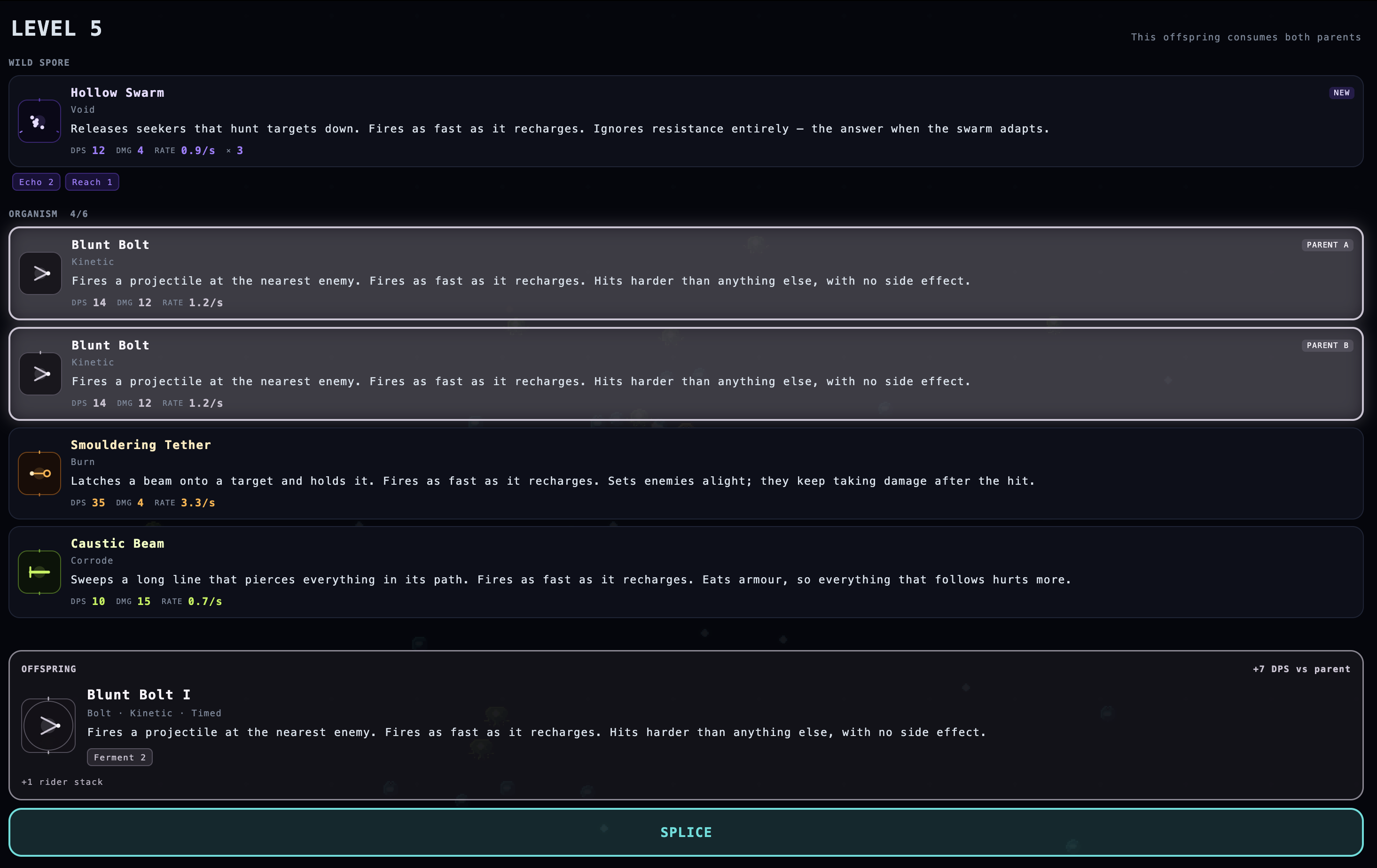
Task: Click the Smouldering Tether beam icon
Action: coord(39,473)
